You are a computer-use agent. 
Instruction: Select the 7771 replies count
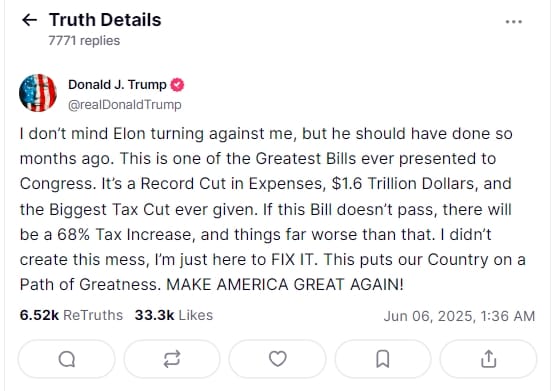84,41
